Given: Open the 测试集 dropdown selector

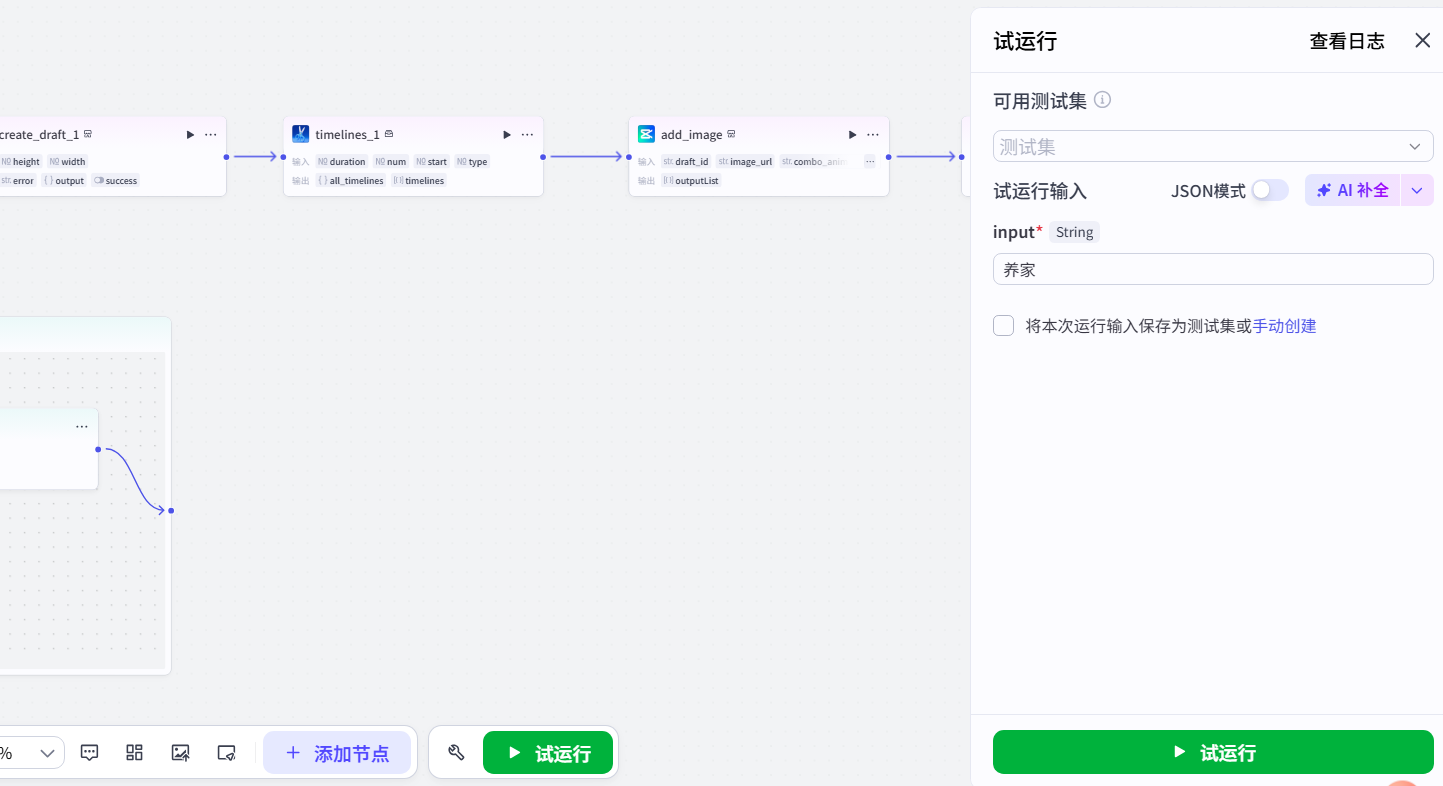Looking at the screenshot, I should 1212,146.
